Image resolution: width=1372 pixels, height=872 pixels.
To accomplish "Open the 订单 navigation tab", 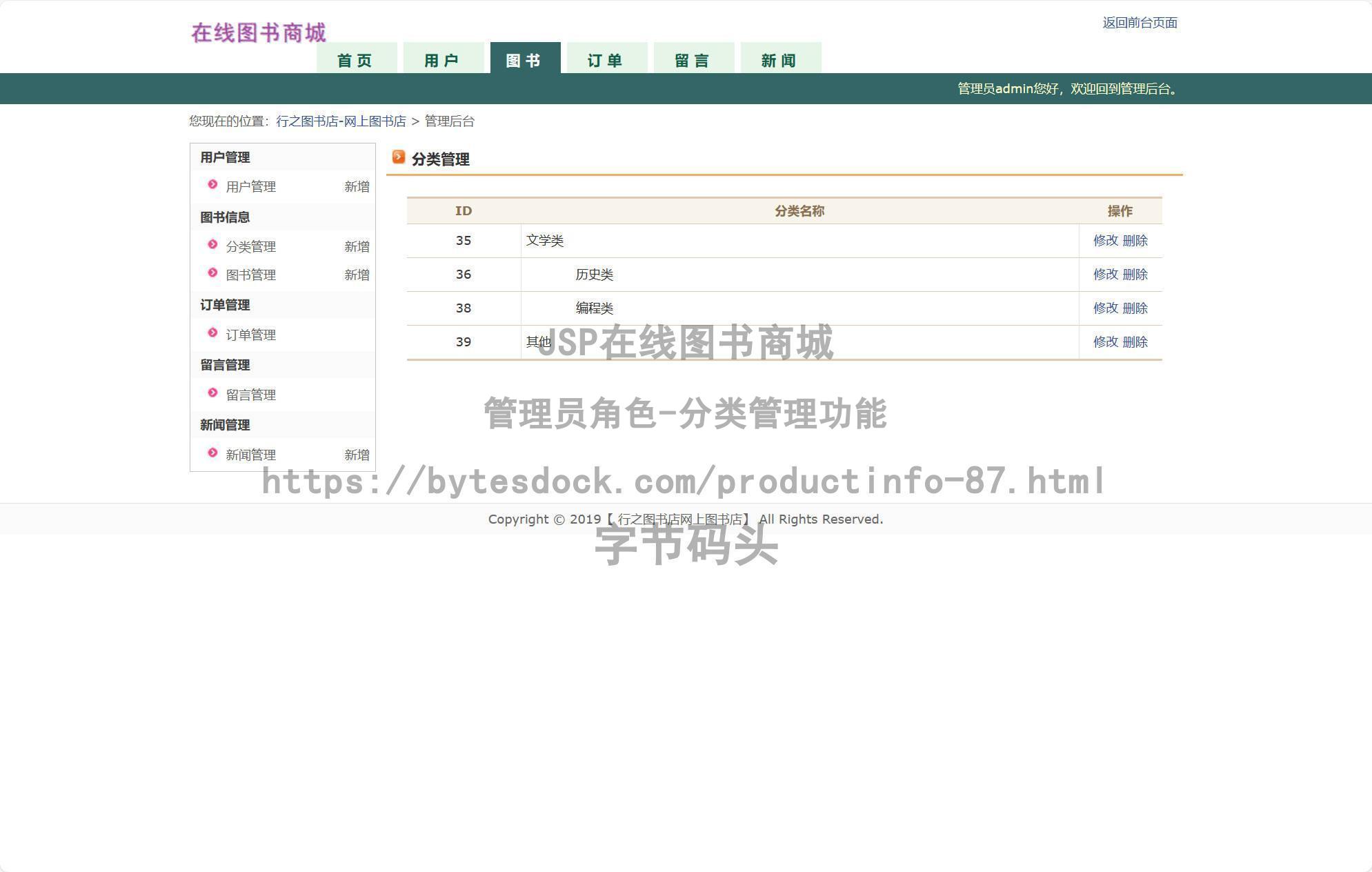I will 607,58.
